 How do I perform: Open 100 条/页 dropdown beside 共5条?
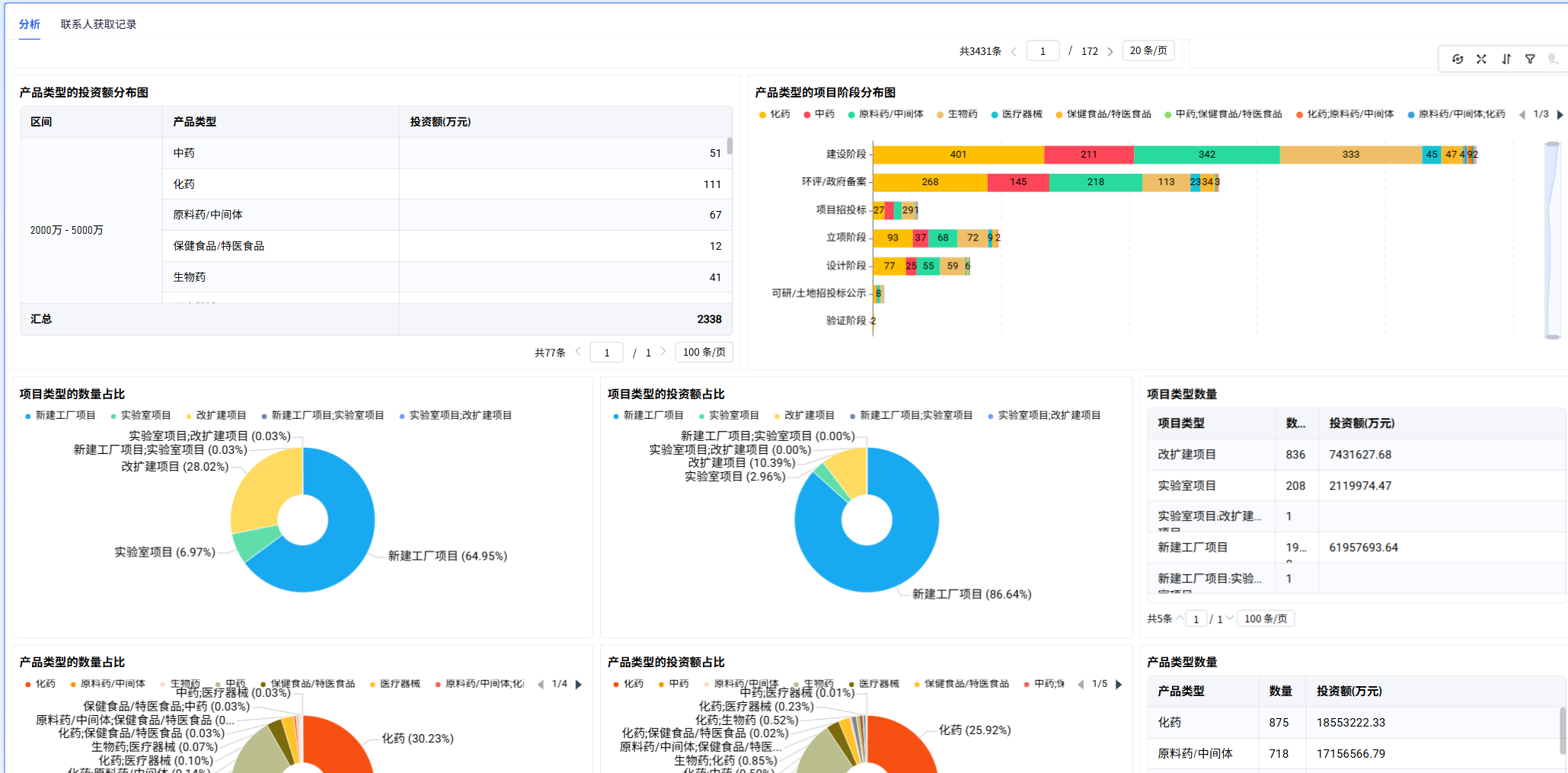click(1266, 618)
